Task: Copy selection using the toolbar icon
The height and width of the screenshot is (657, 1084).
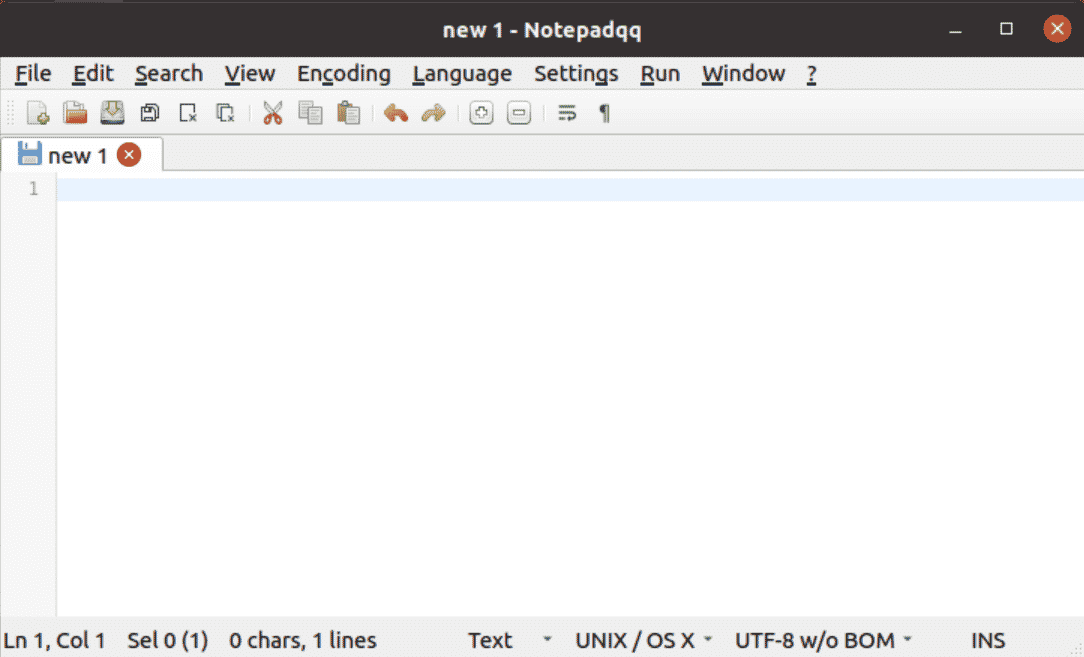Action: [310, 113]
